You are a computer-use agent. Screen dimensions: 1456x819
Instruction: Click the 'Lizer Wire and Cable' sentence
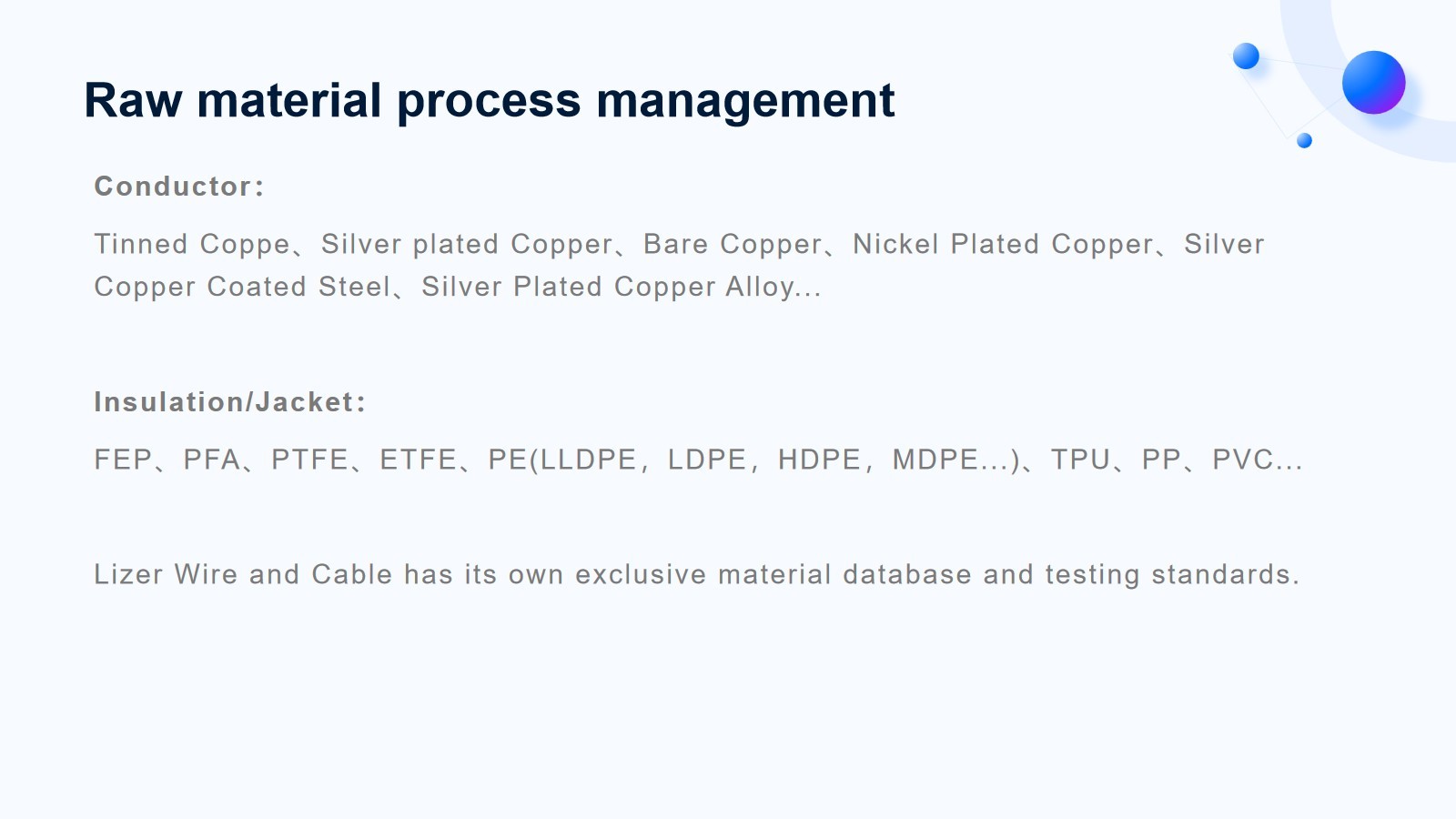pos(697,575)
